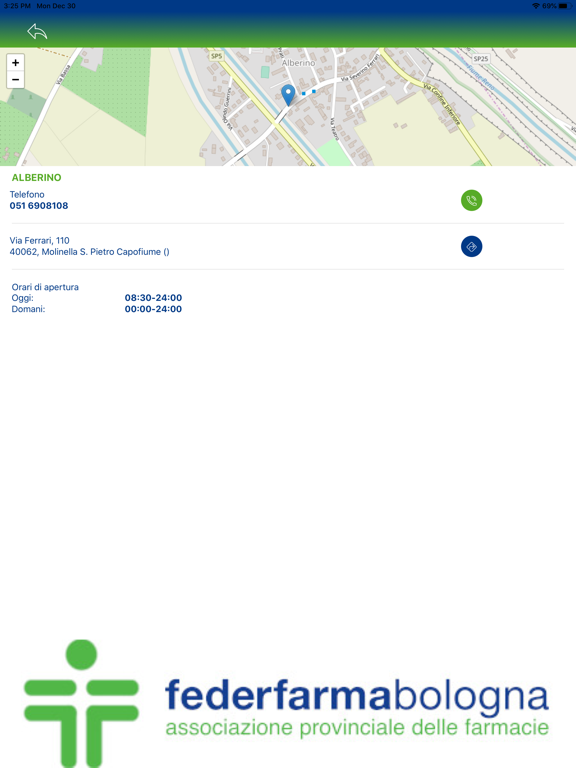576x768 pixels.
Task: Select phone number 051 6908108
Action: click(39, 206)
